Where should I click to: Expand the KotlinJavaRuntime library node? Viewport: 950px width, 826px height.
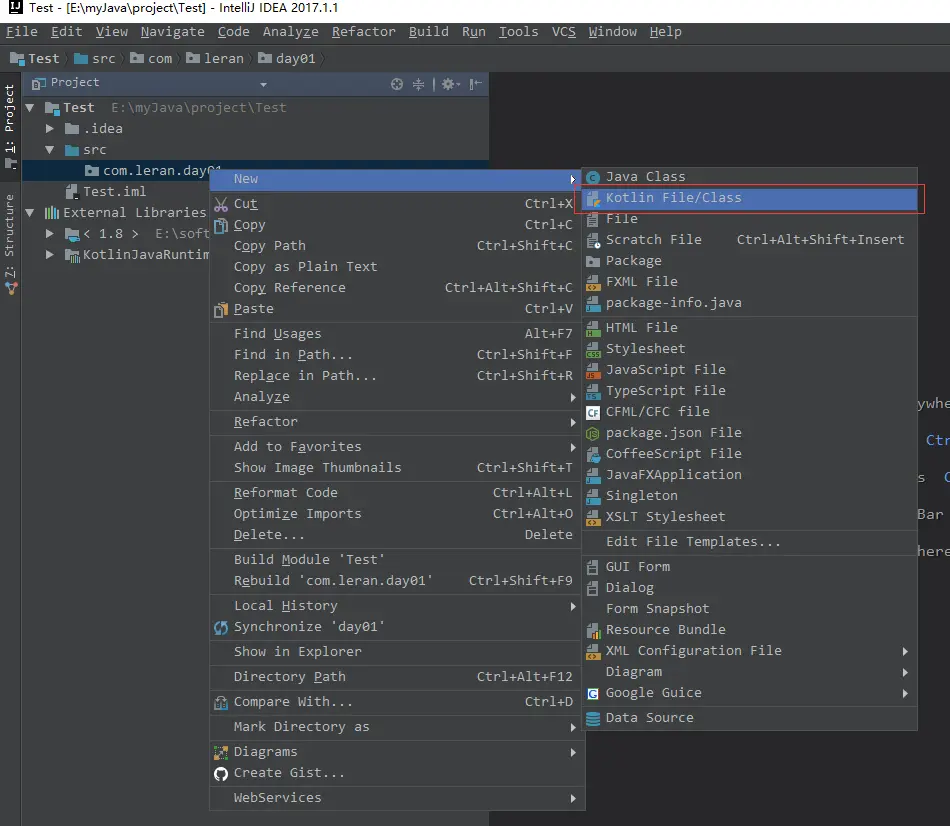pyautogui.click(x=50, y=255)
